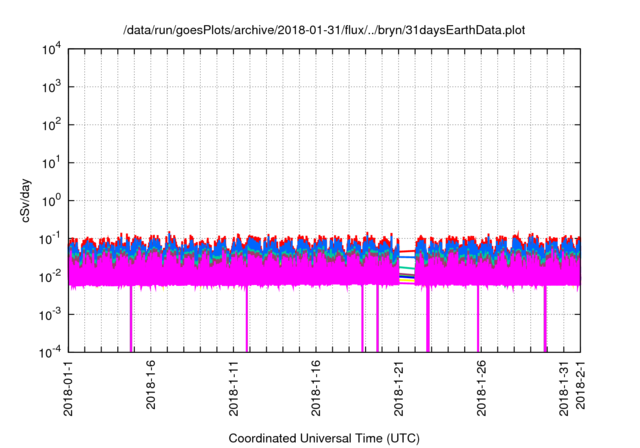The image size is (640, 448).
Task: Click the 2018-1-26 x-axis date label
Action: point(481,388)
